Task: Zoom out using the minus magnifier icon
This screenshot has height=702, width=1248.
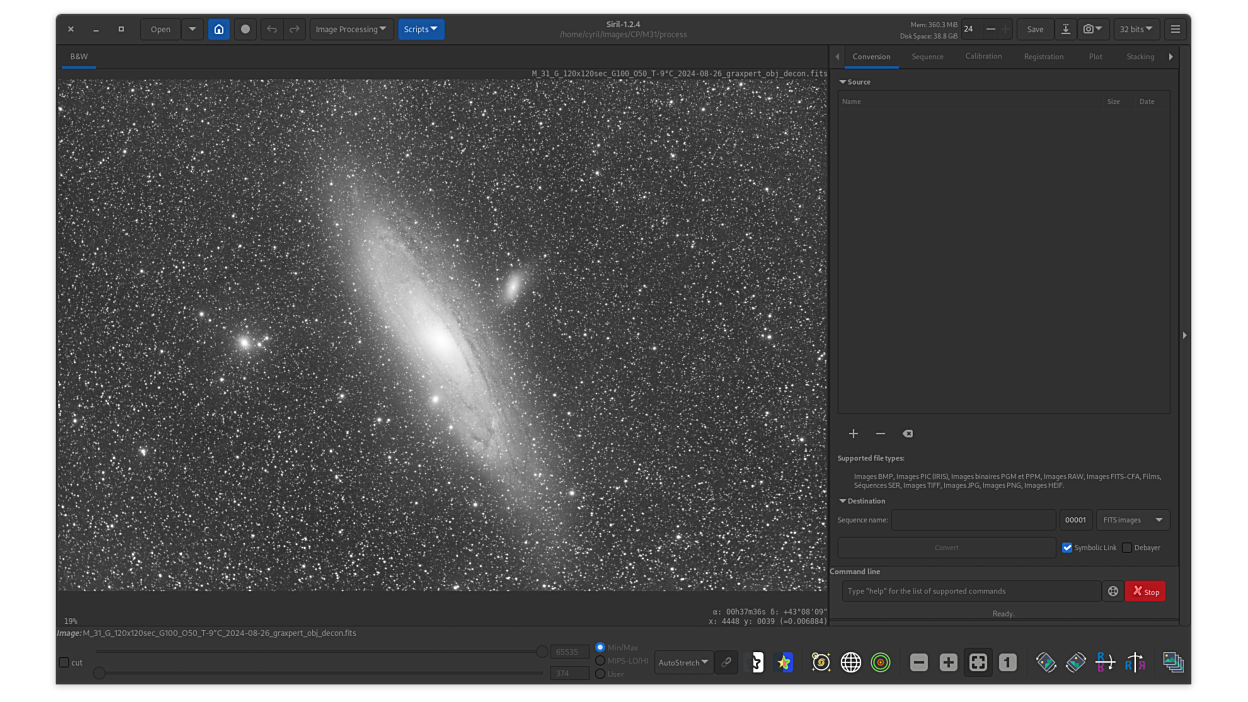Action: click(918, 662)
